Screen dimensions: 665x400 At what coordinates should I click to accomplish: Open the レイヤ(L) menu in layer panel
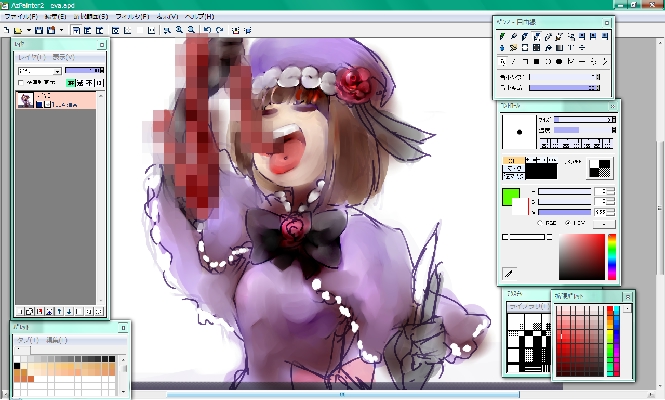[31, 57]
